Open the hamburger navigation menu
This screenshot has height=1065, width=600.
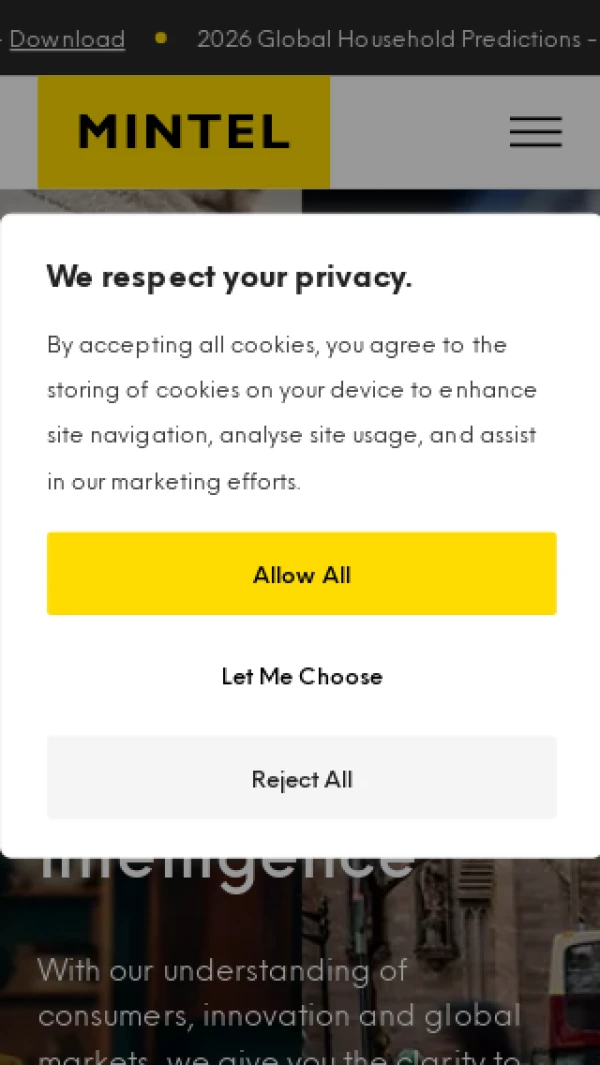point(535,132)
